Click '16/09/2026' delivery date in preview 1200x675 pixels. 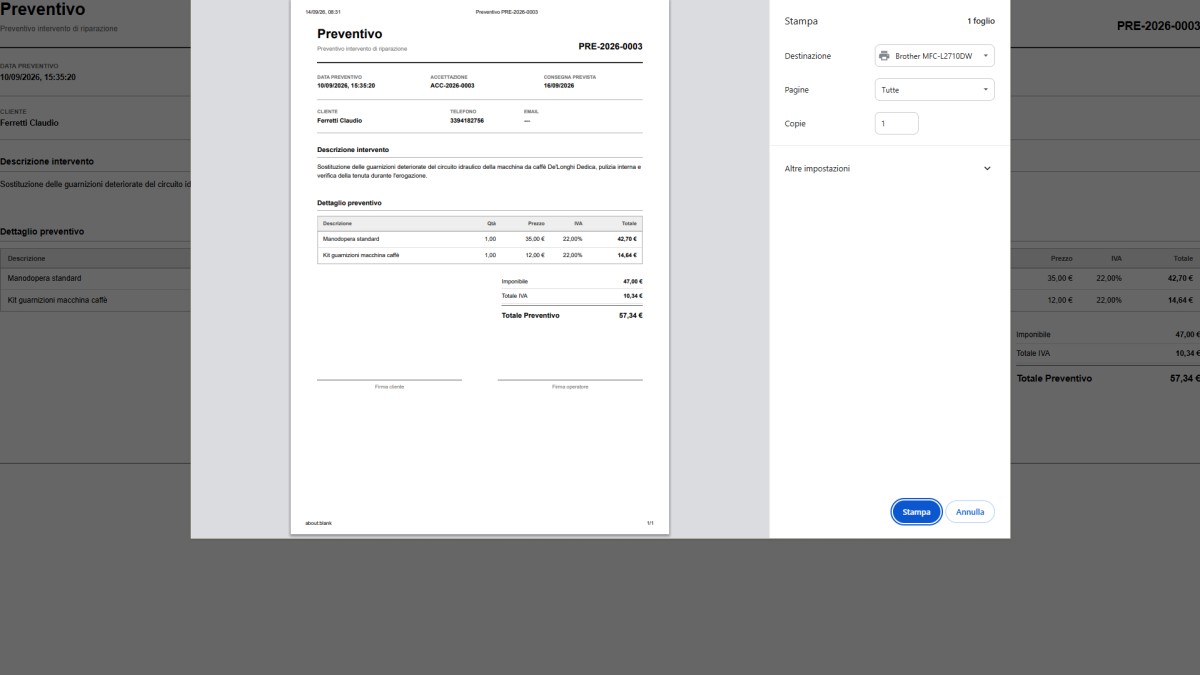tap(559, 86)
